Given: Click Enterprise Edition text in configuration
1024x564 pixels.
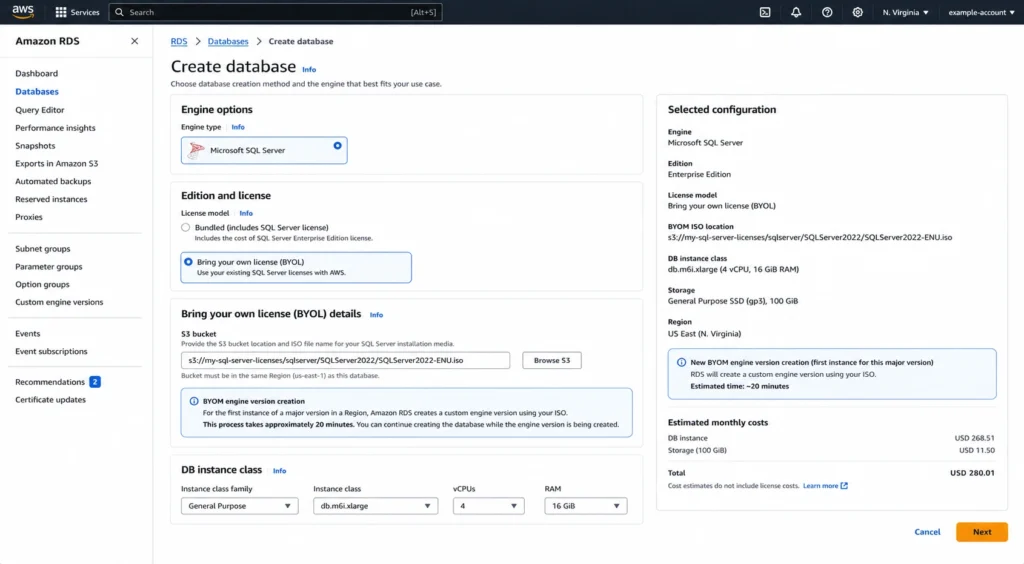Looking at the screenshot, I should point(699,174).
